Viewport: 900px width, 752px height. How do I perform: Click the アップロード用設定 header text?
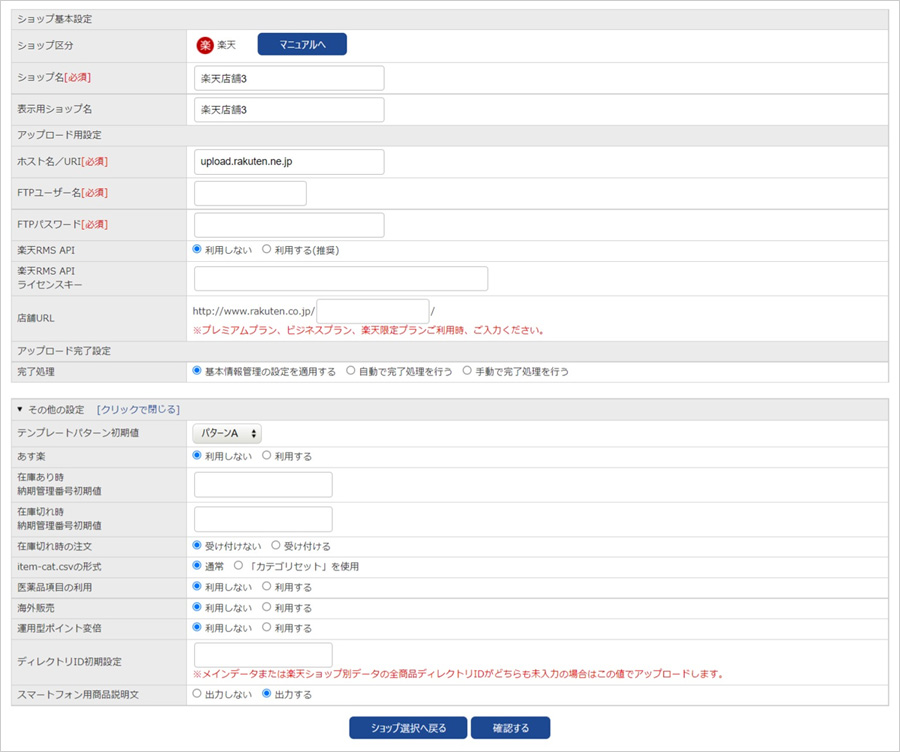59,135
